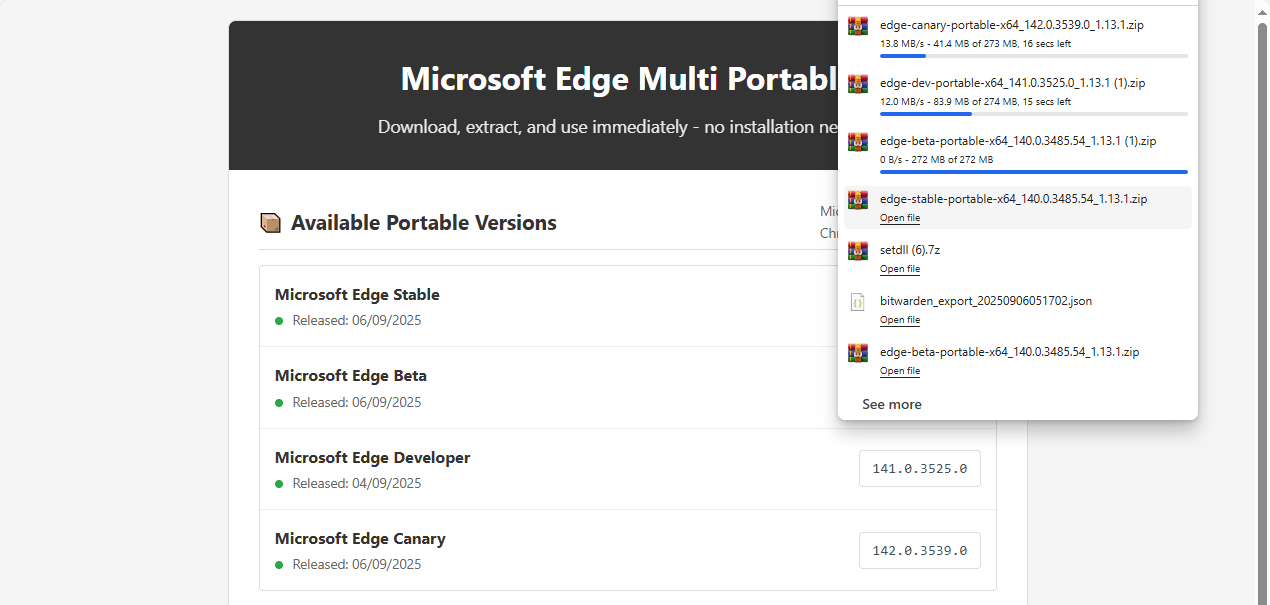Click See more in downloads panel

click(892, 404)
